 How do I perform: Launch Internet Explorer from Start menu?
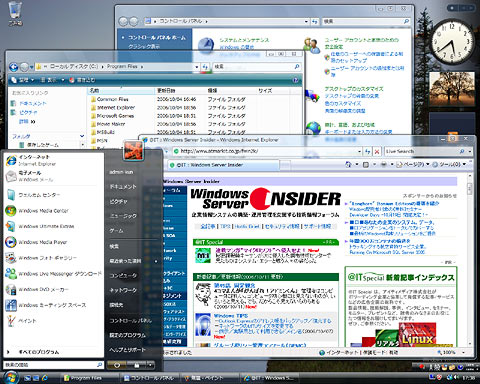[31, 160]
